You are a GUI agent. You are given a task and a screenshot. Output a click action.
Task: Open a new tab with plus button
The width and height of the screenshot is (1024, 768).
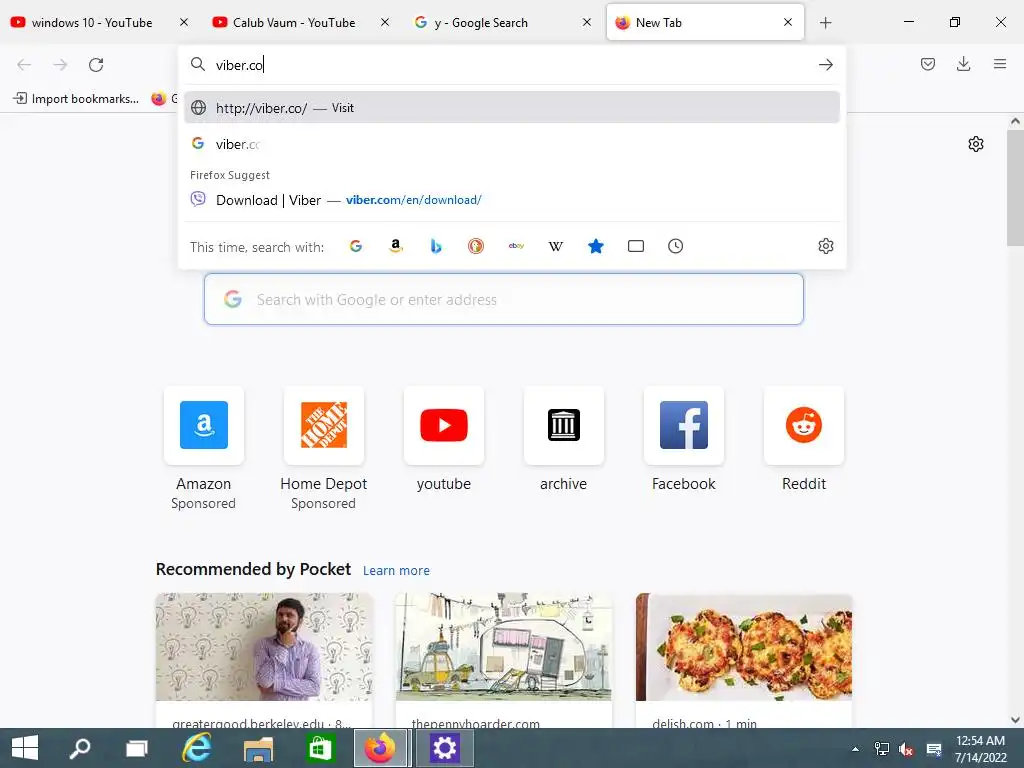[825, 23]
